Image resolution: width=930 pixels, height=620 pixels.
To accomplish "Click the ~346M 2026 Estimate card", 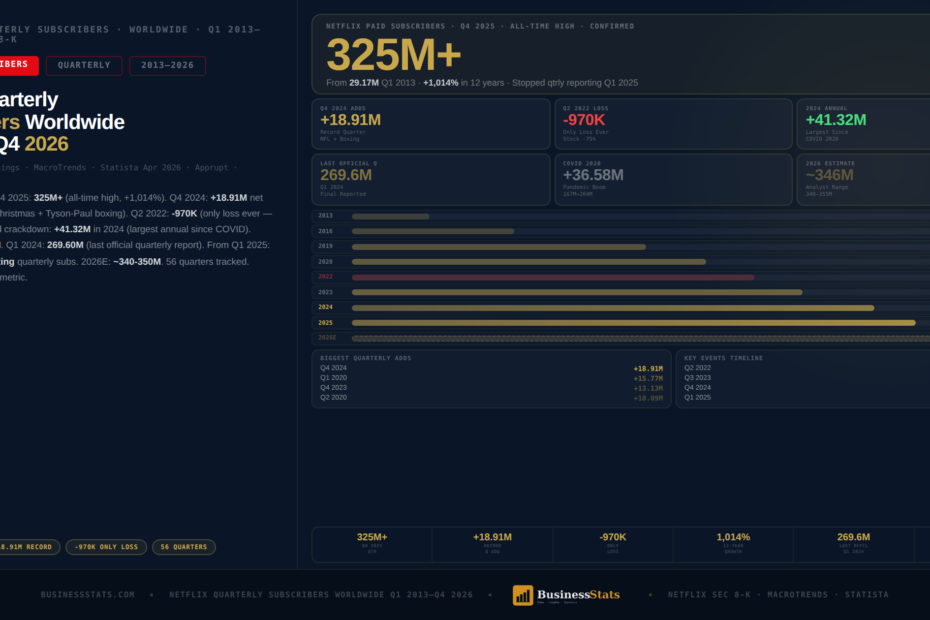I will pyautogui.click(x=864, y=180).
